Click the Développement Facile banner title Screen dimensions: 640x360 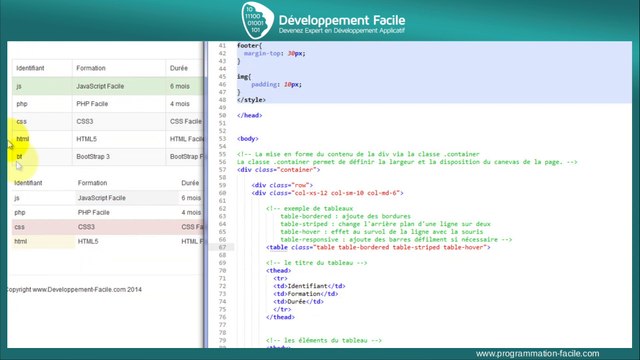(x=342, y=20)
